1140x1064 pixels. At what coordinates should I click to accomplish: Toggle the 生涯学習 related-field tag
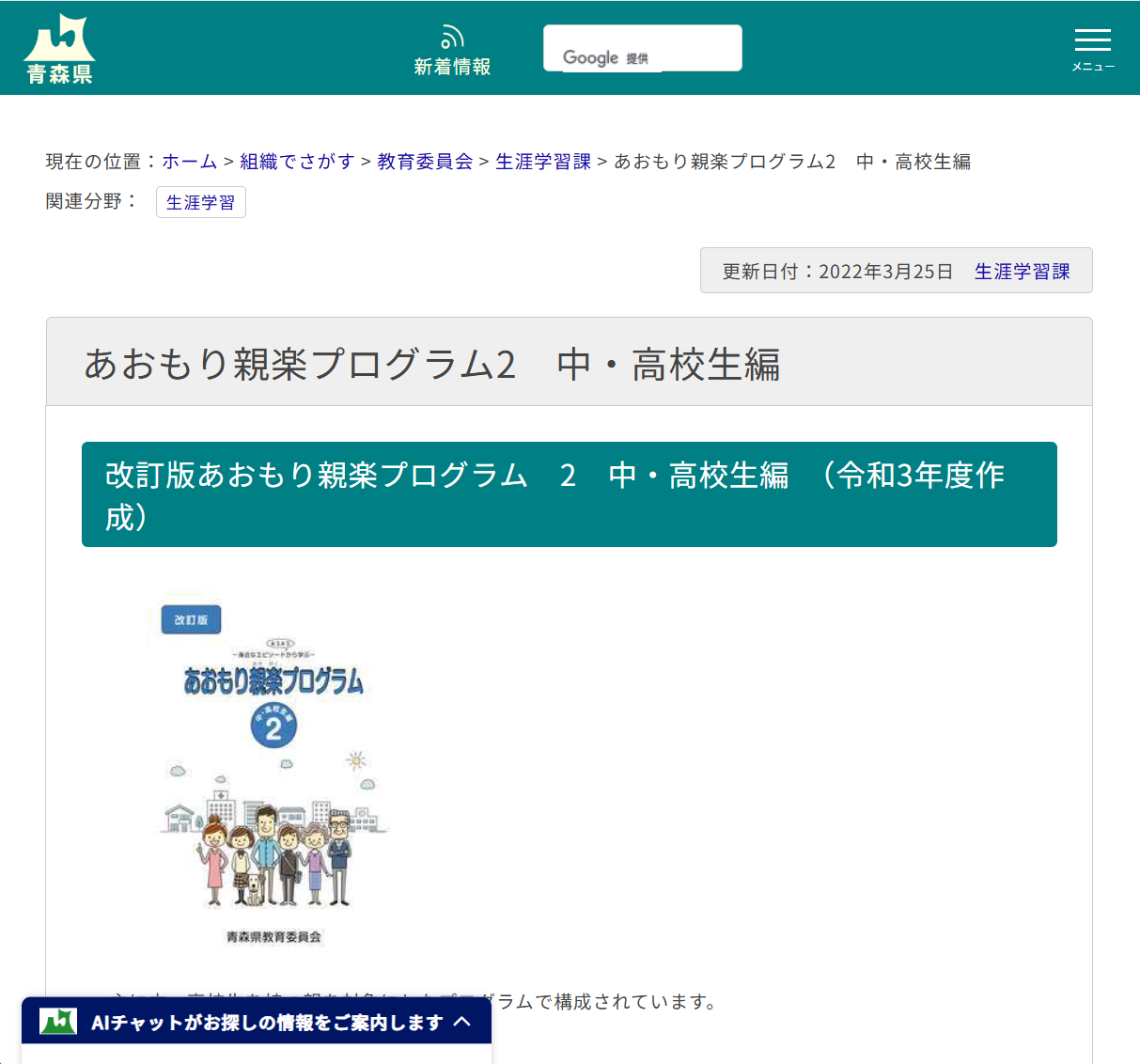200,202
